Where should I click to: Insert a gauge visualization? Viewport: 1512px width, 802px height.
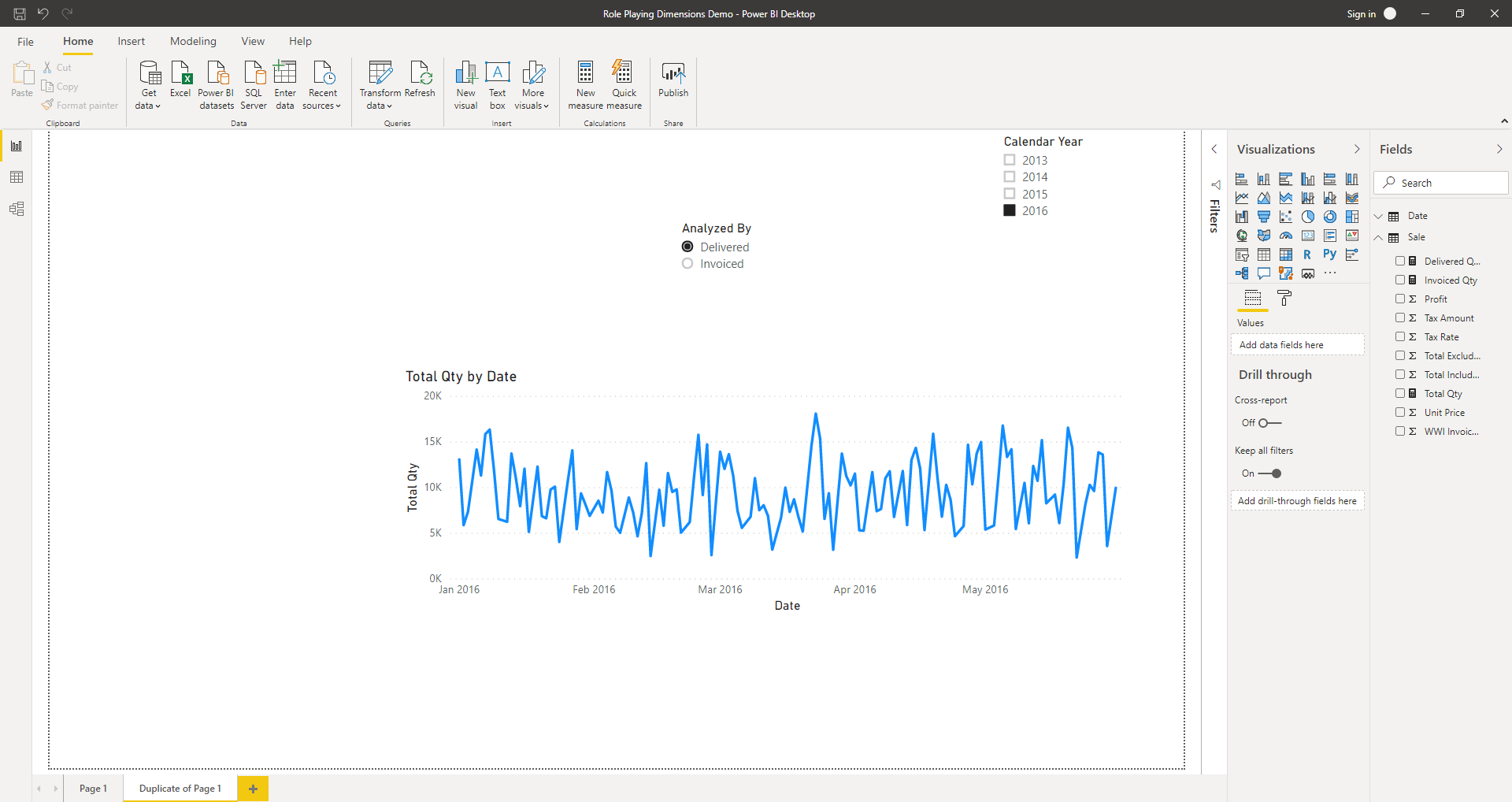[x=1286, y=236]
